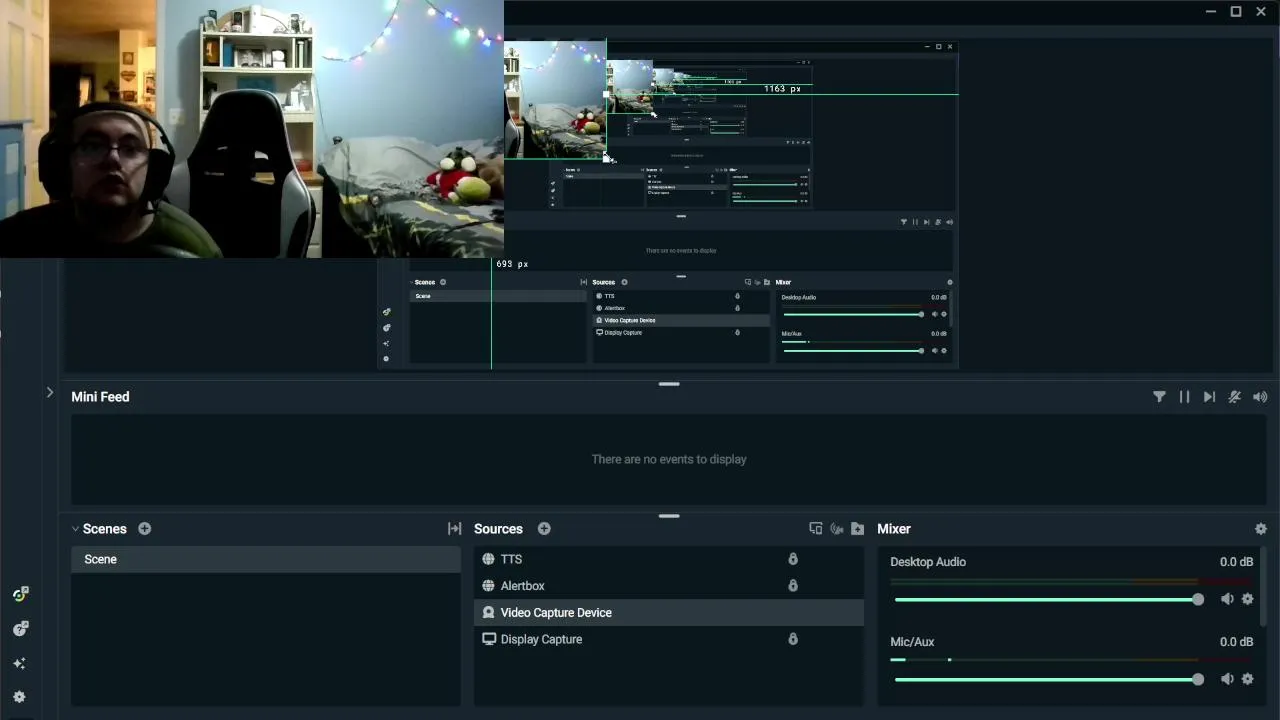Add a source folder with folder-plus icon

click(857, 529)
